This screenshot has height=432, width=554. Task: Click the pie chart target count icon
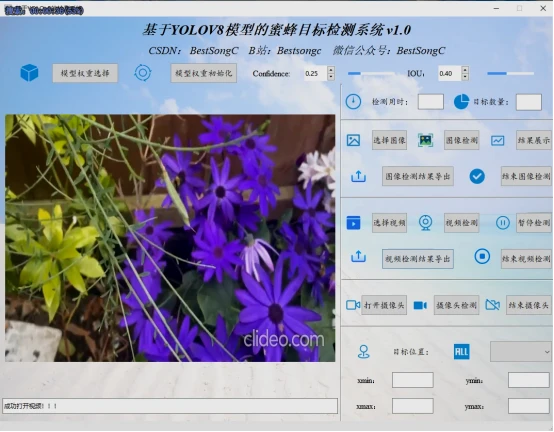coord(461,102)
